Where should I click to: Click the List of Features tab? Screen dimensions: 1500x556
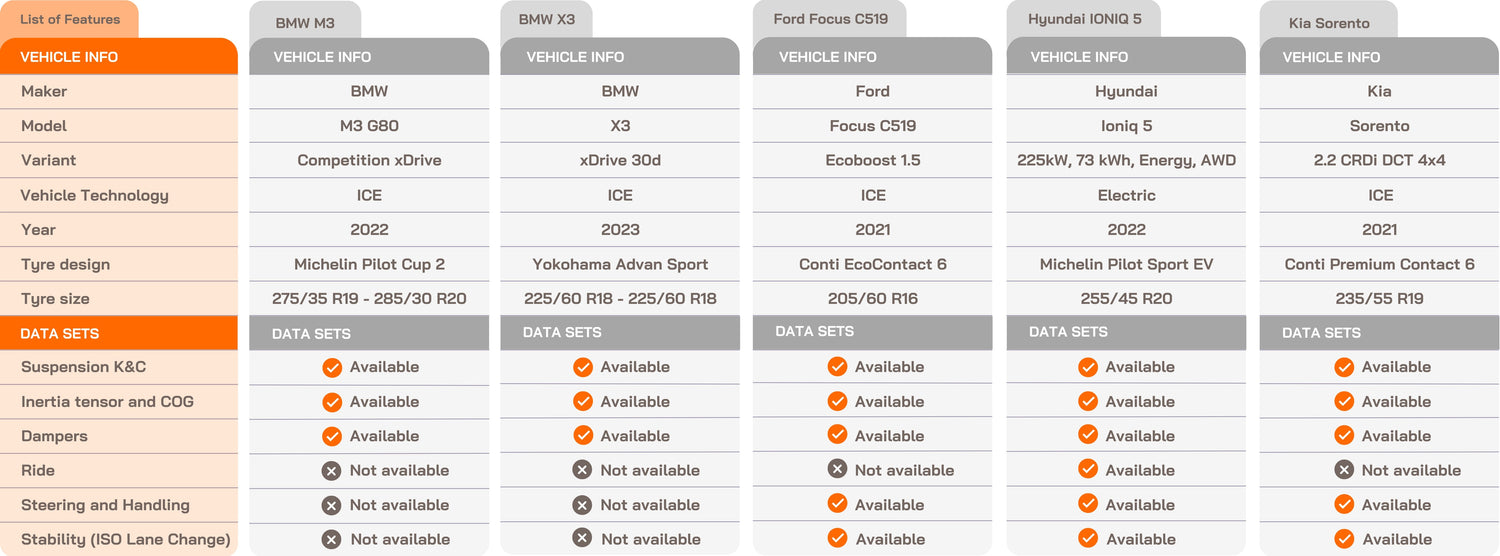[x=70, y=20]
